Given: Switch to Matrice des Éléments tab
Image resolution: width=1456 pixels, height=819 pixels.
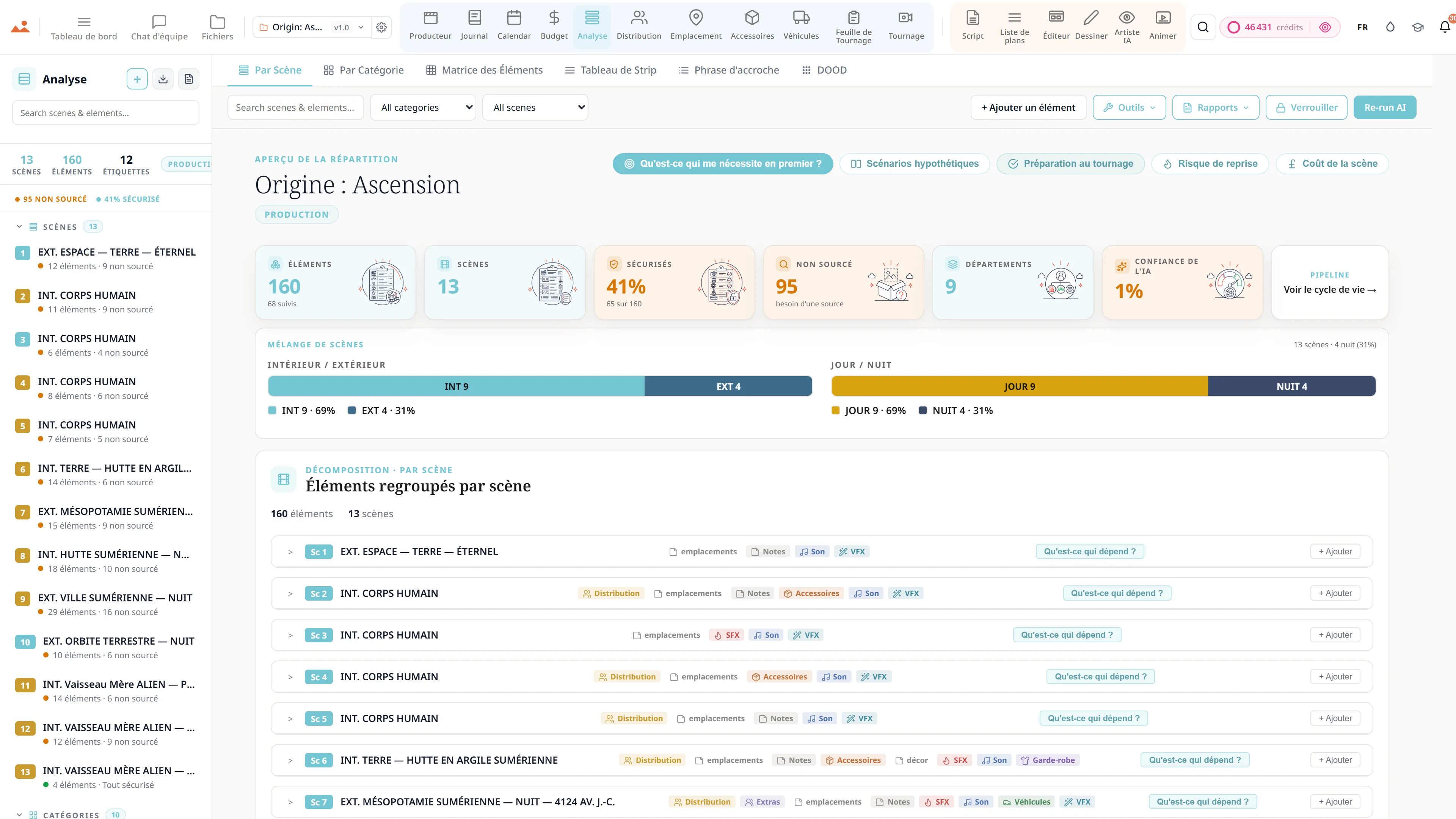Looking at the screenshot, I should click(485, 70).
